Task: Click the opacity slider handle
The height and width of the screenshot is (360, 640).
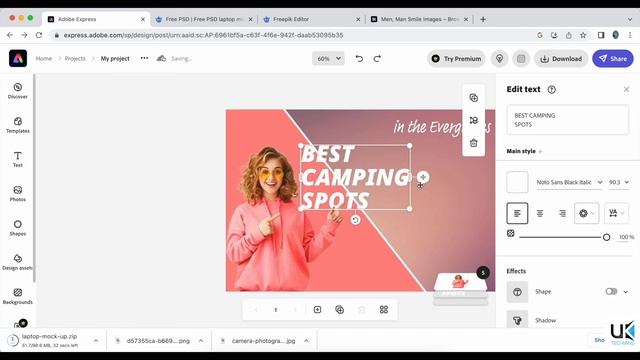Action: coord(606,237)
